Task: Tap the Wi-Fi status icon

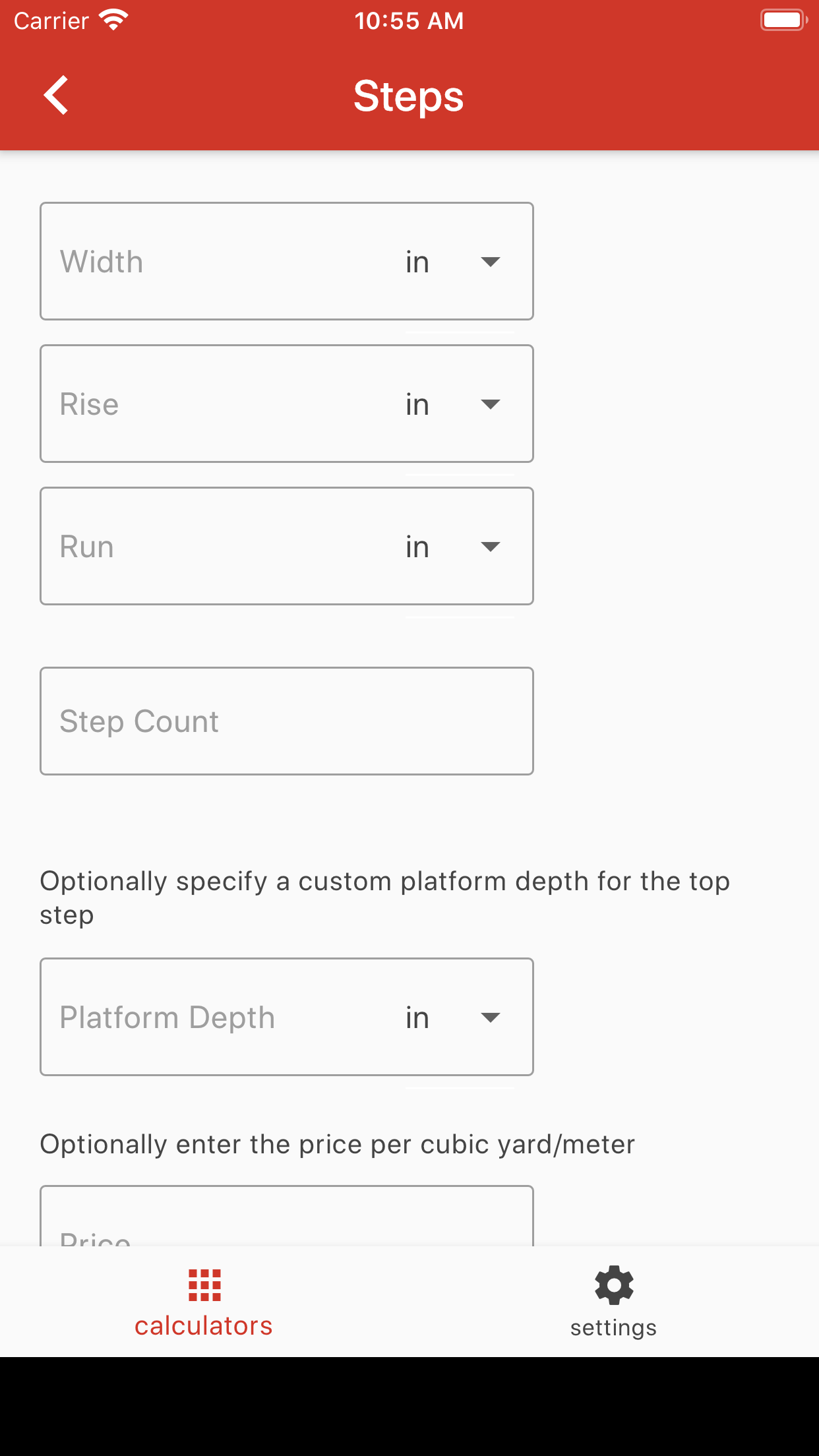Action: (x=113, y=20)
